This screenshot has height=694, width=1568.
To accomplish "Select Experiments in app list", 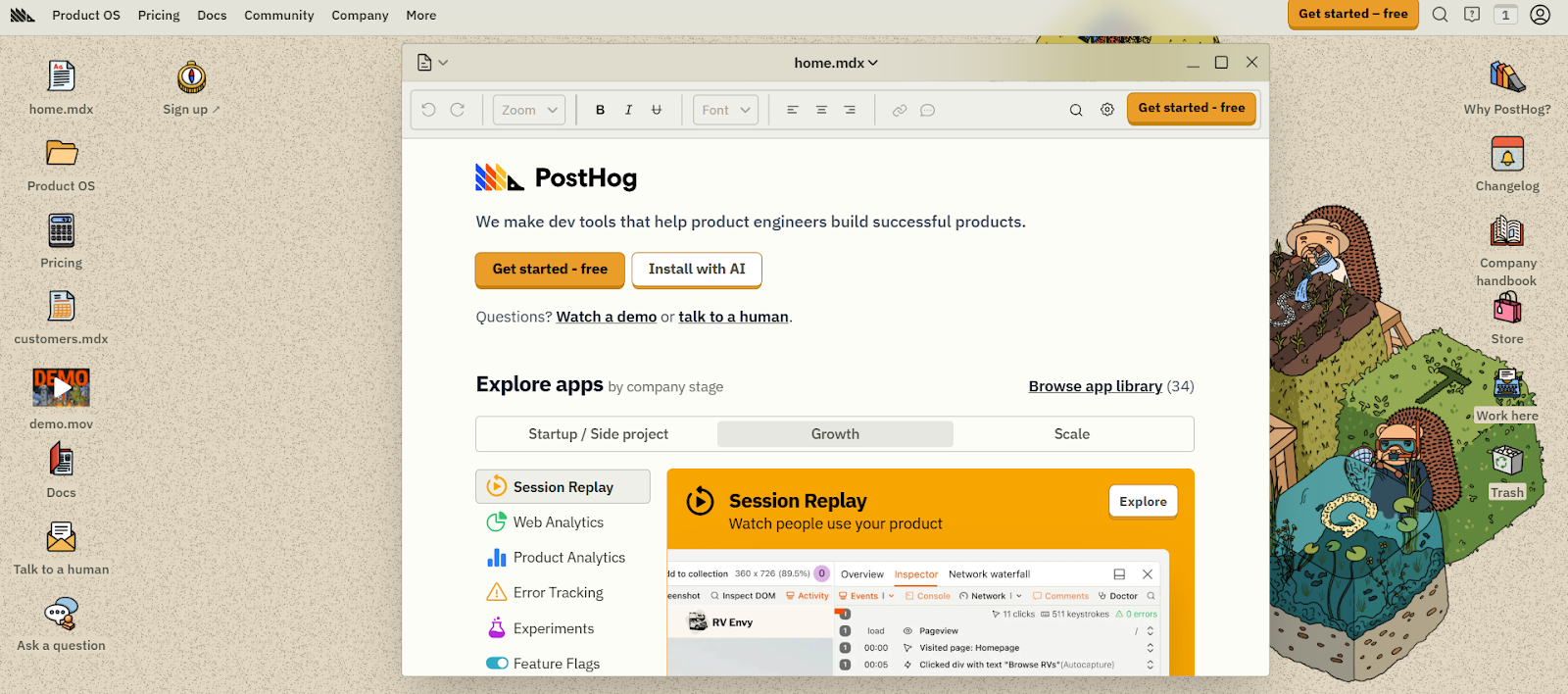I will tap(563, 628).
